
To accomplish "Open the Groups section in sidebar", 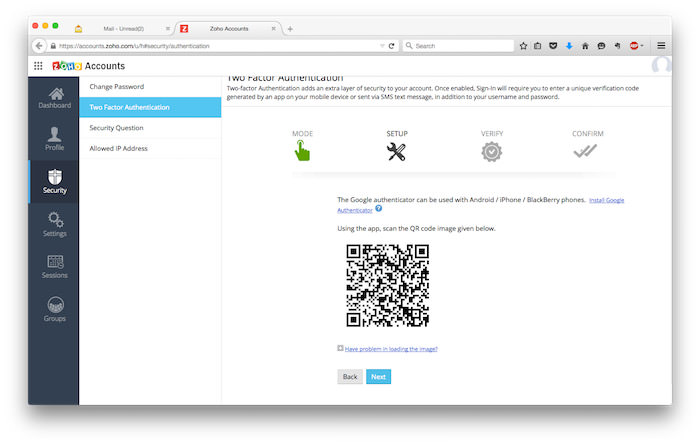I will coord(55,309).
